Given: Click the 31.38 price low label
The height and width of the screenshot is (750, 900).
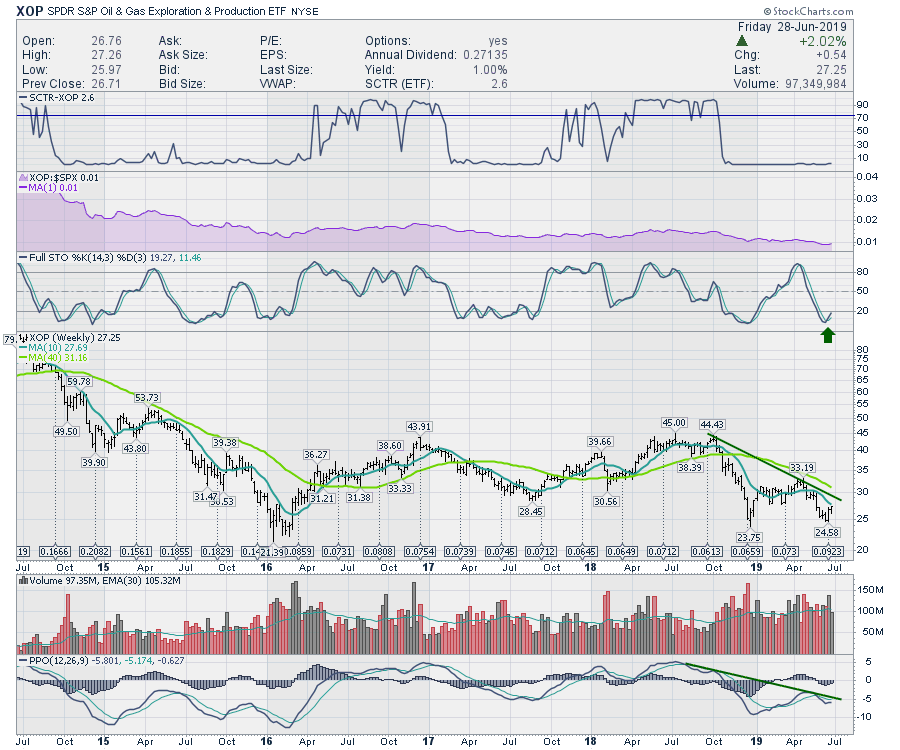Looking at the screenshot, I should click(x=359, y=498).
